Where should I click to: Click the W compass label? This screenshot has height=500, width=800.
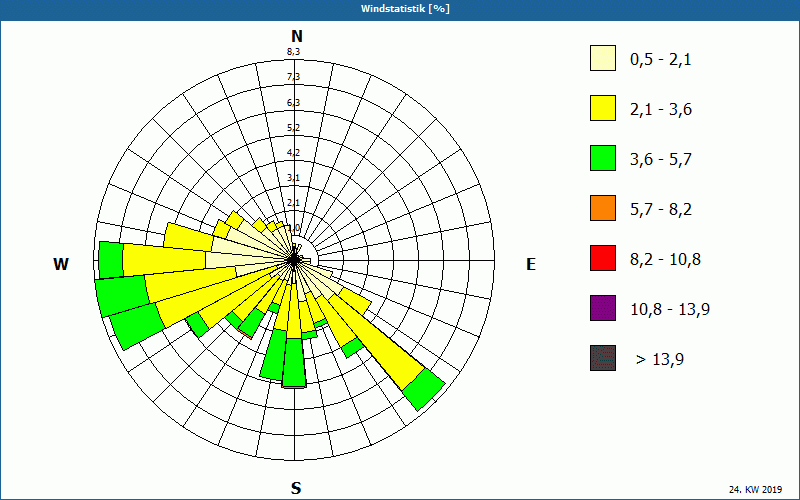[61, 264]
